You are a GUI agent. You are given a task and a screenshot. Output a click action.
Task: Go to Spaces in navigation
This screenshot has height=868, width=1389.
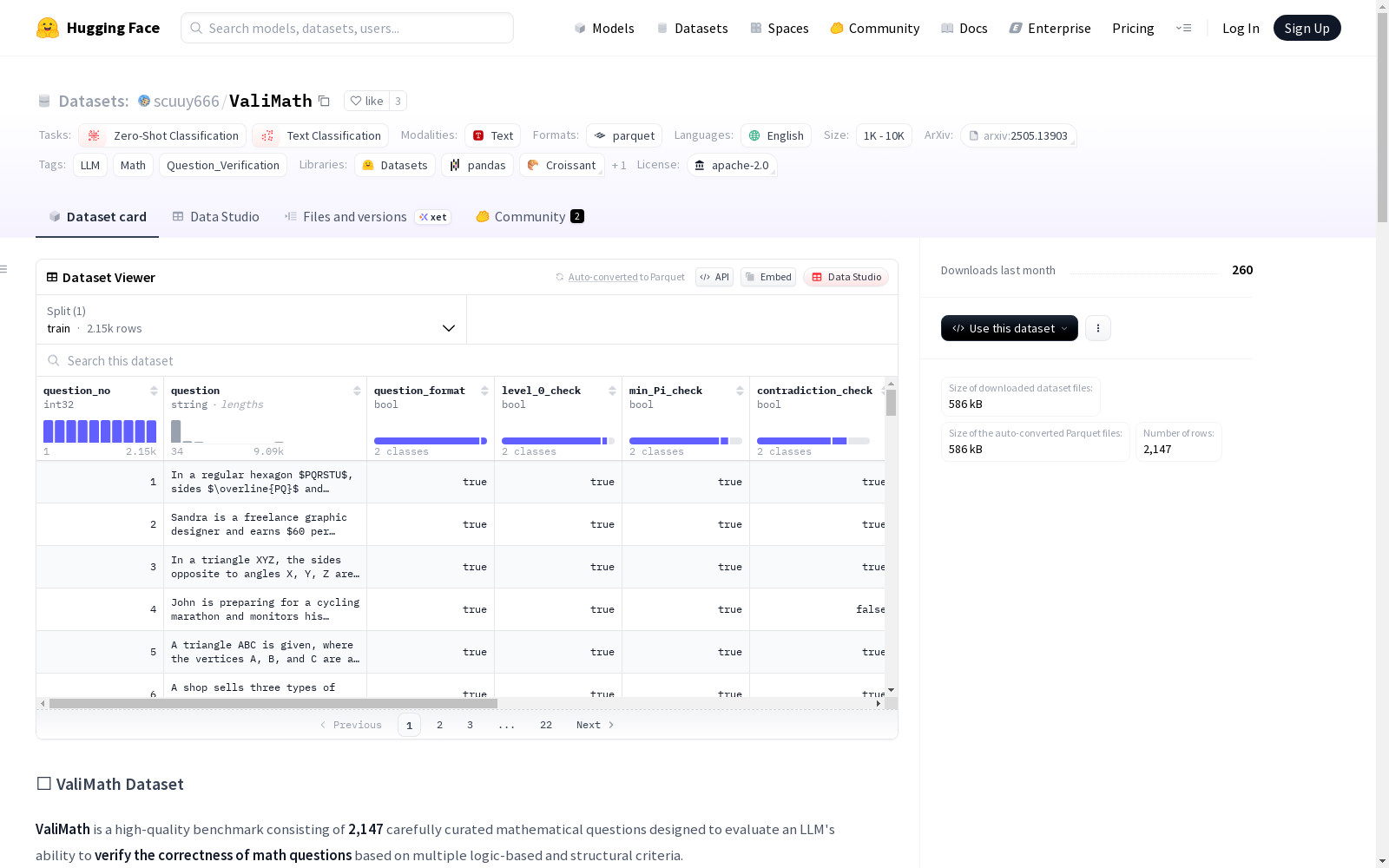tap(780, 28)
